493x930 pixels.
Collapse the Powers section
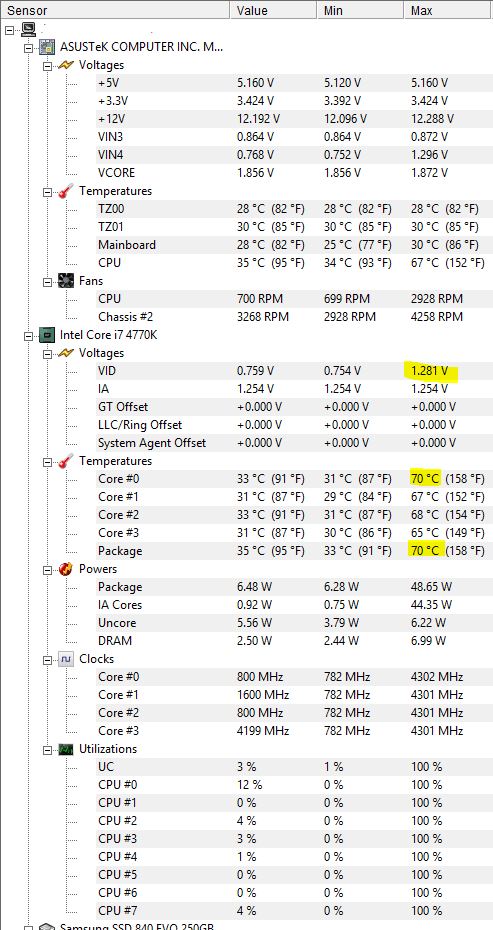(47, 569)
